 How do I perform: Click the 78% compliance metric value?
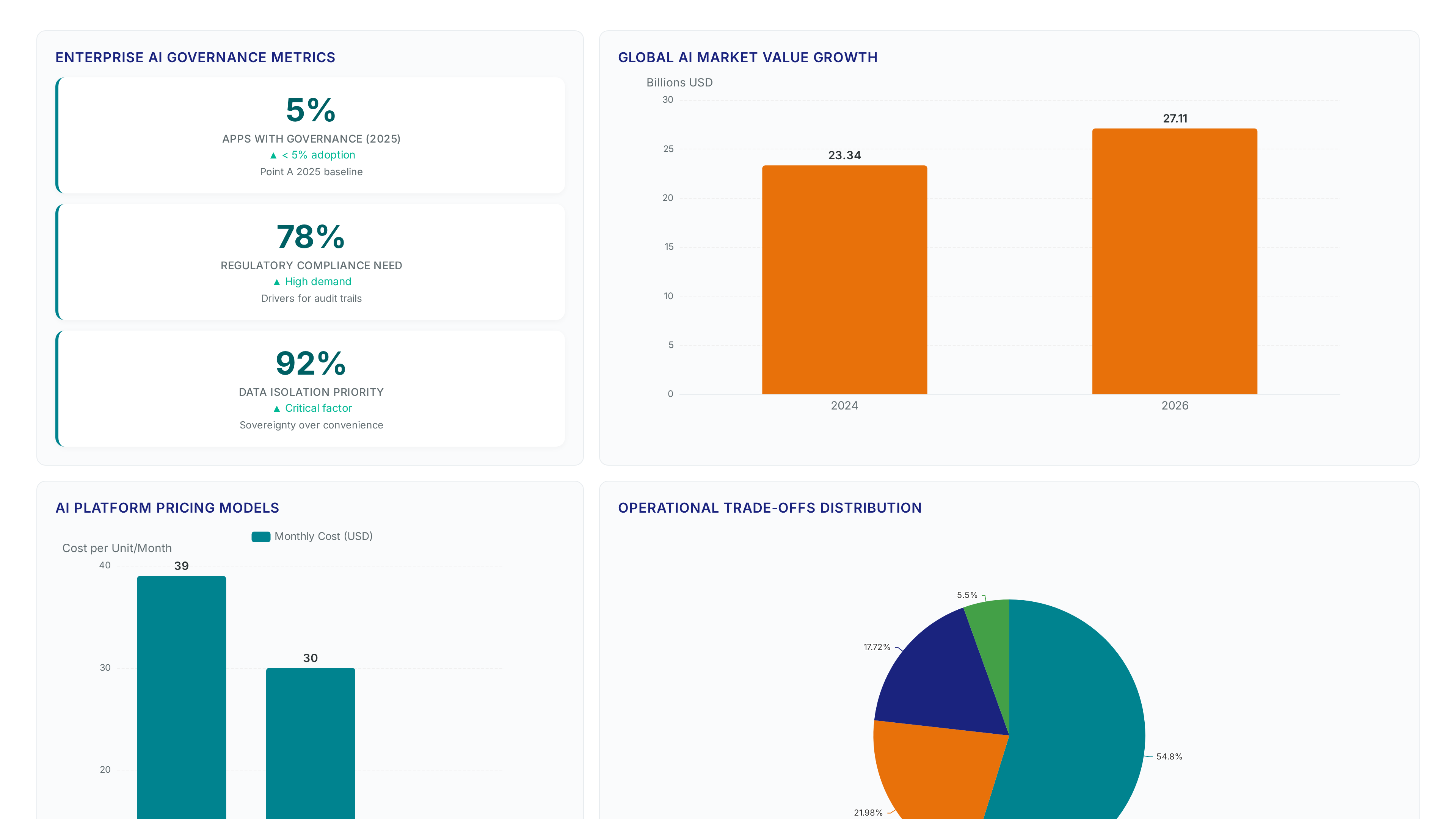click(x=311, y=236)
